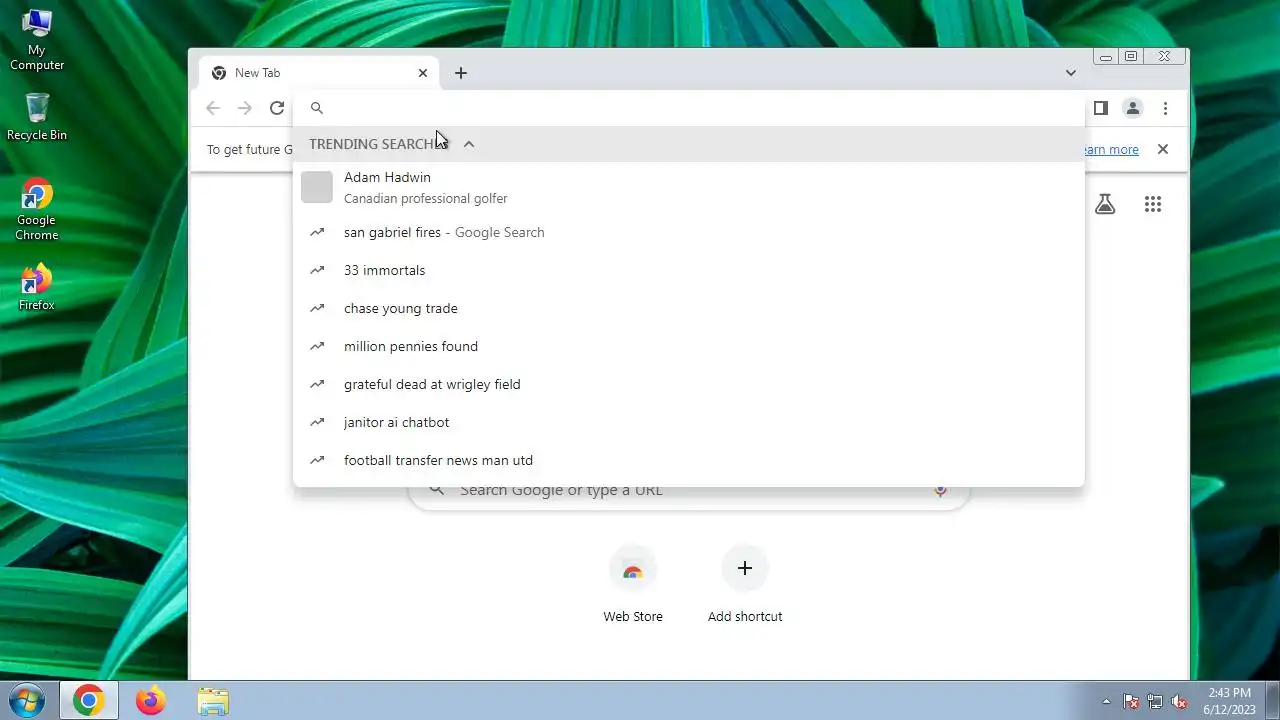This screenshot has height=720, width=1280.
Task: Collapse the Trending Searches section chevron
Action: point(468,144)
